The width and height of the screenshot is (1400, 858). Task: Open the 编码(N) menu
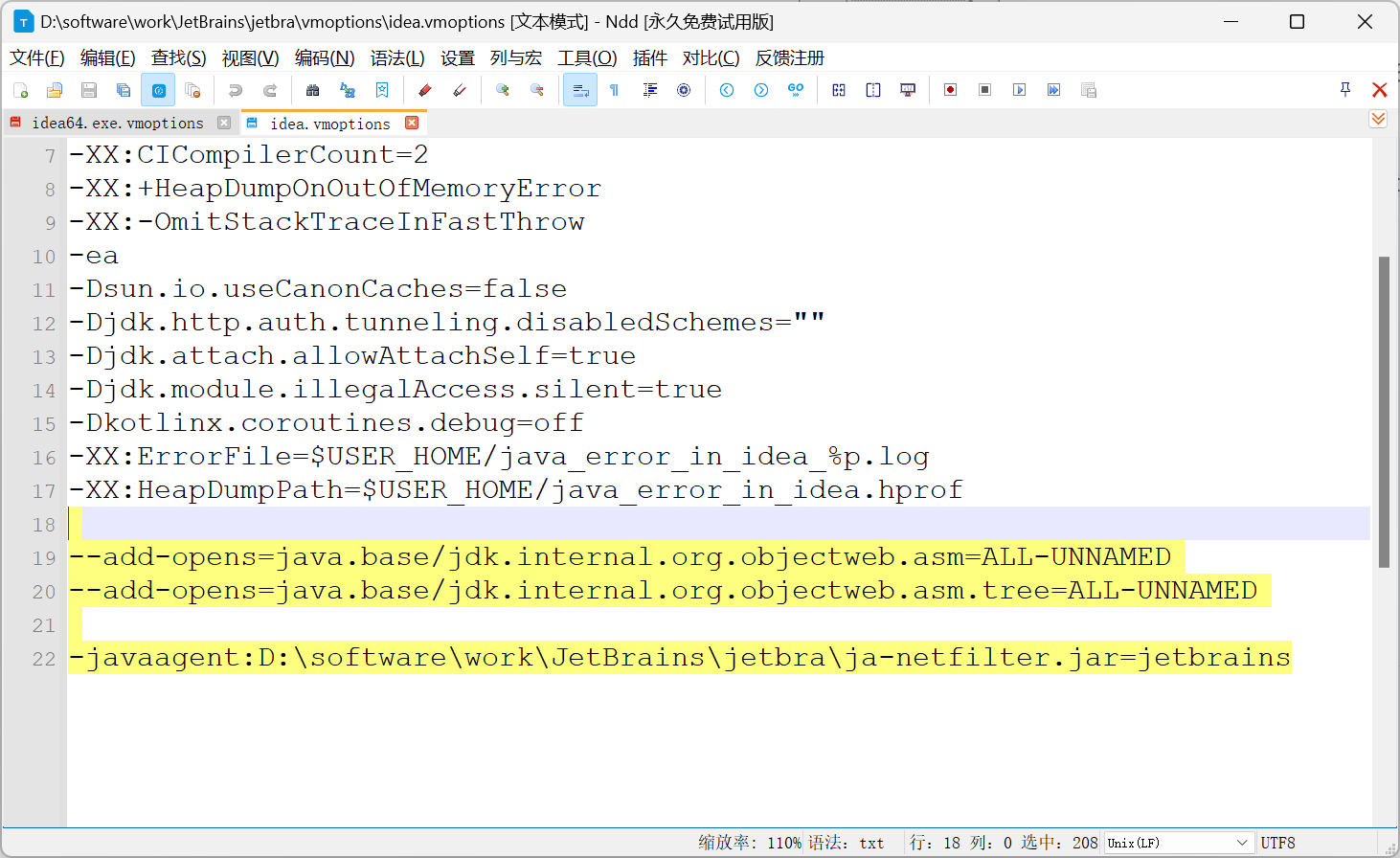tap(325, 58)
